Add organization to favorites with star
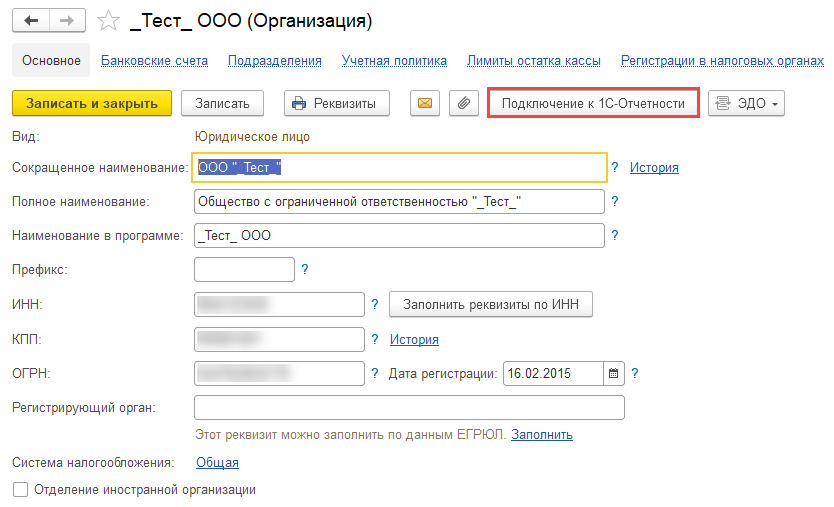Screen dimensions: 834x507 pyautogui.click(x=108, y=21)
